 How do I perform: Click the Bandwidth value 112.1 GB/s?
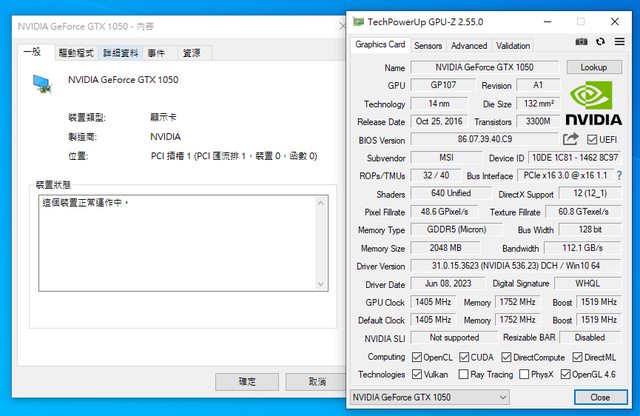click(583, 248)
